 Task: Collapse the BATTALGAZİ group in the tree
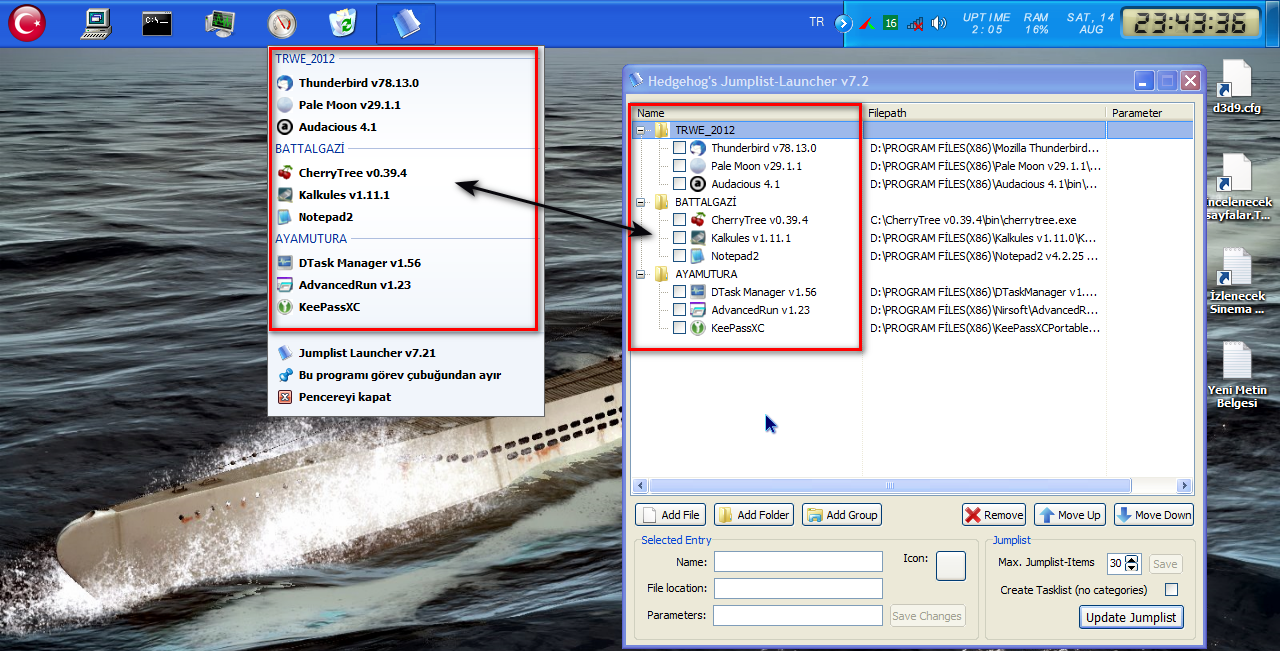[641, 202]
